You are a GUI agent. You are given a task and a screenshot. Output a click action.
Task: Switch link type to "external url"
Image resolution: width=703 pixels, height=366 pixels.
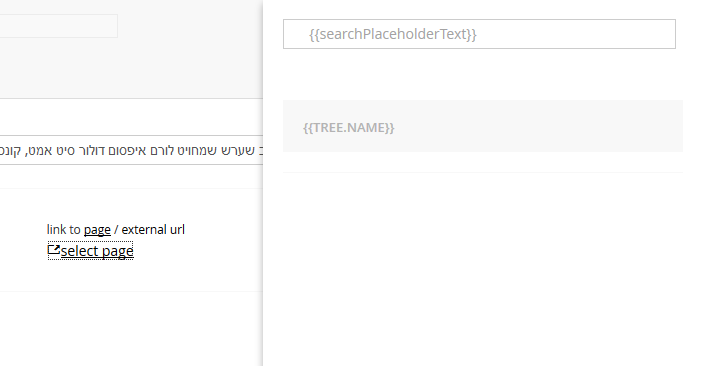153,230
